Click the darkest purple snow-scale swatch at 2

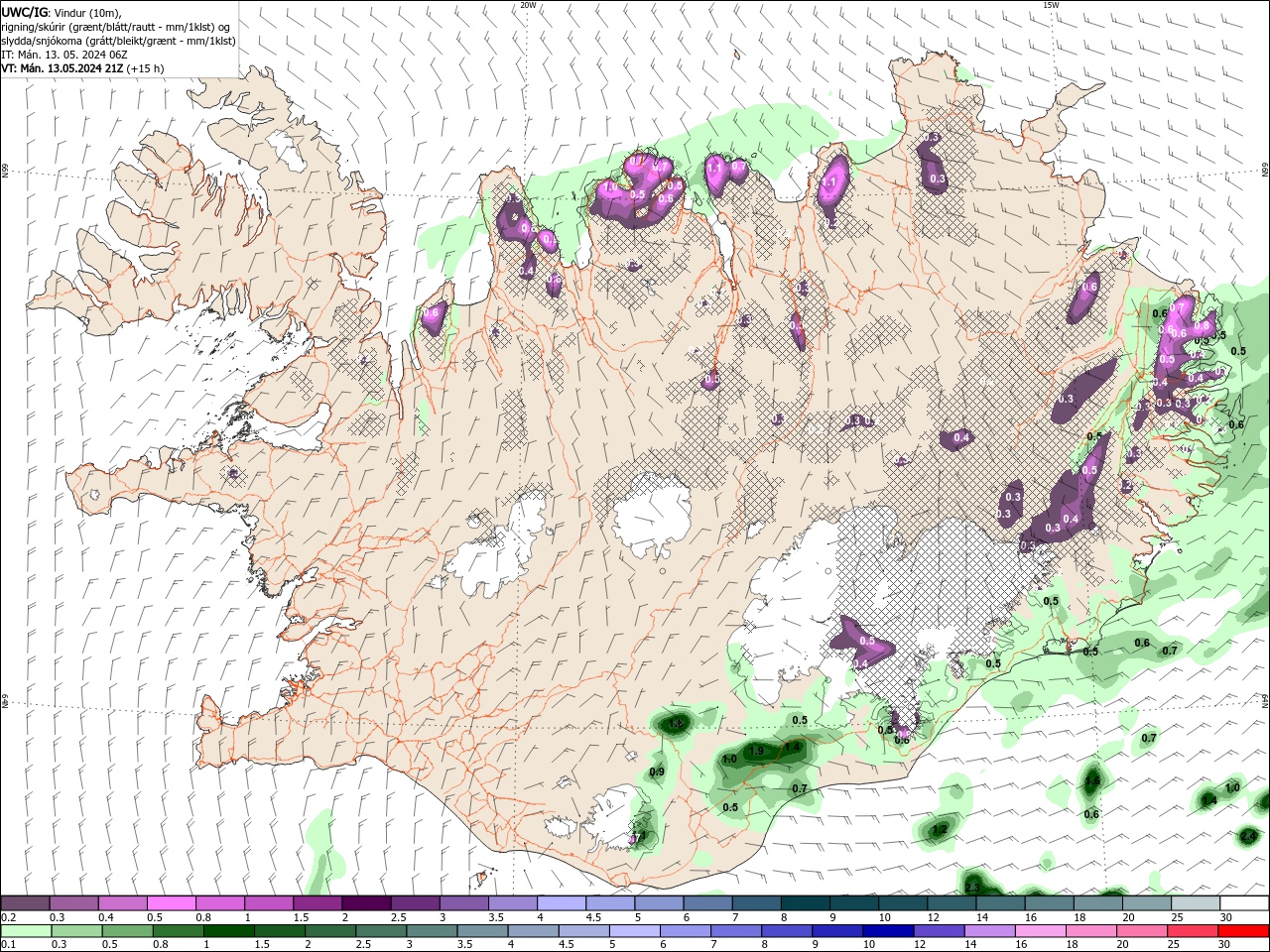pyautogui.click(x=366, y=903)
